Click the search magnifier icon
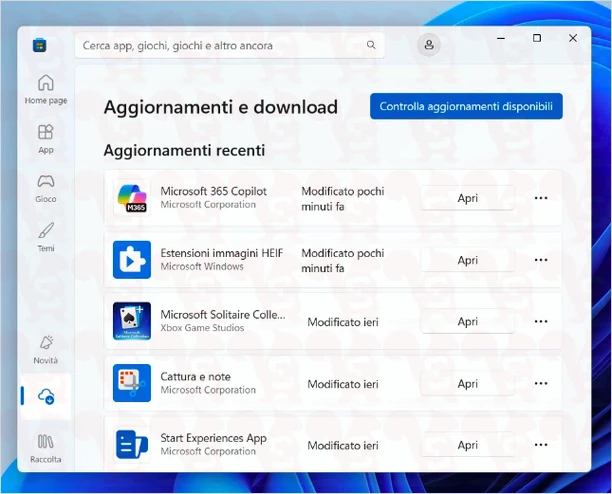Screen dimensions: 612x494 coord(371,45)
